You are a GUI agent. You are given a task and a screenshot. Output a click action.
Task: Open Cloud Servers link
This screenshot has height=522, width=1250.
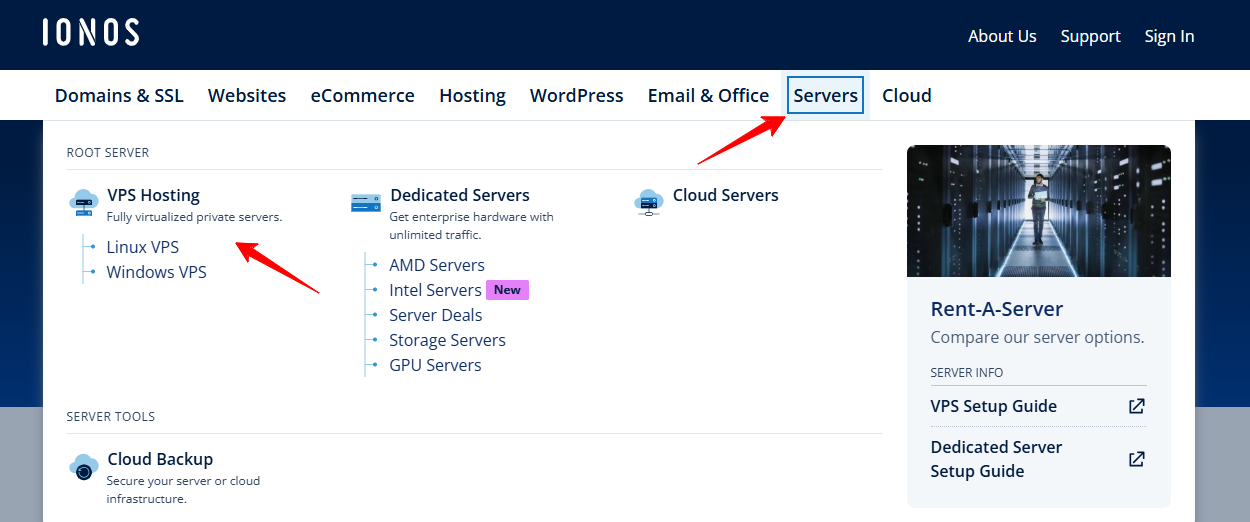(x=725, y=195)
